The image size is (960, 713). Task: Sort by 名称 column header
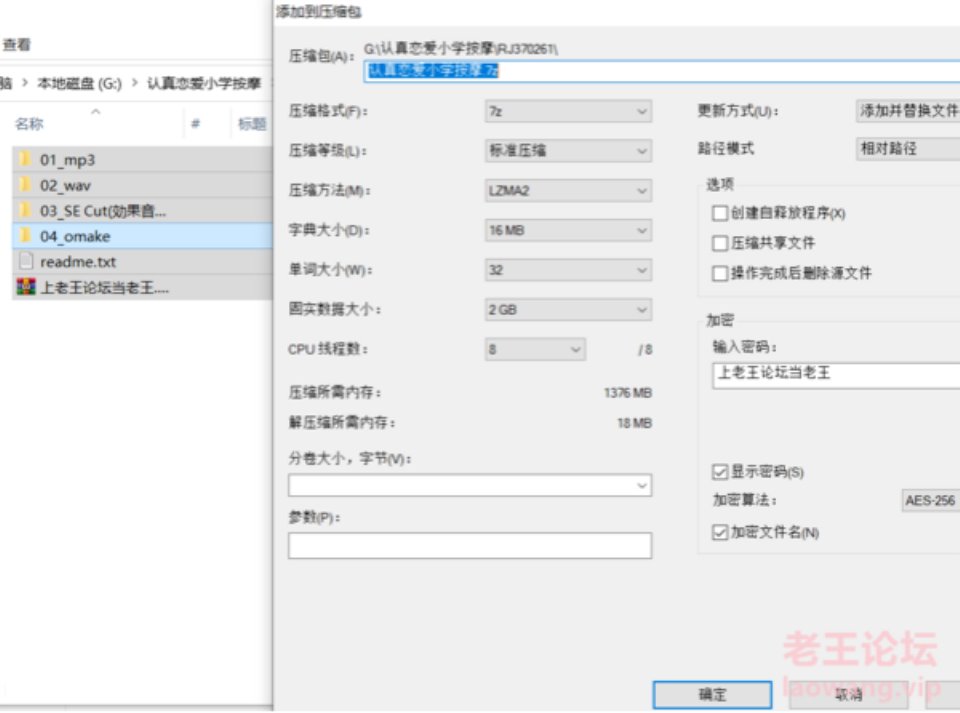[29, 124]
